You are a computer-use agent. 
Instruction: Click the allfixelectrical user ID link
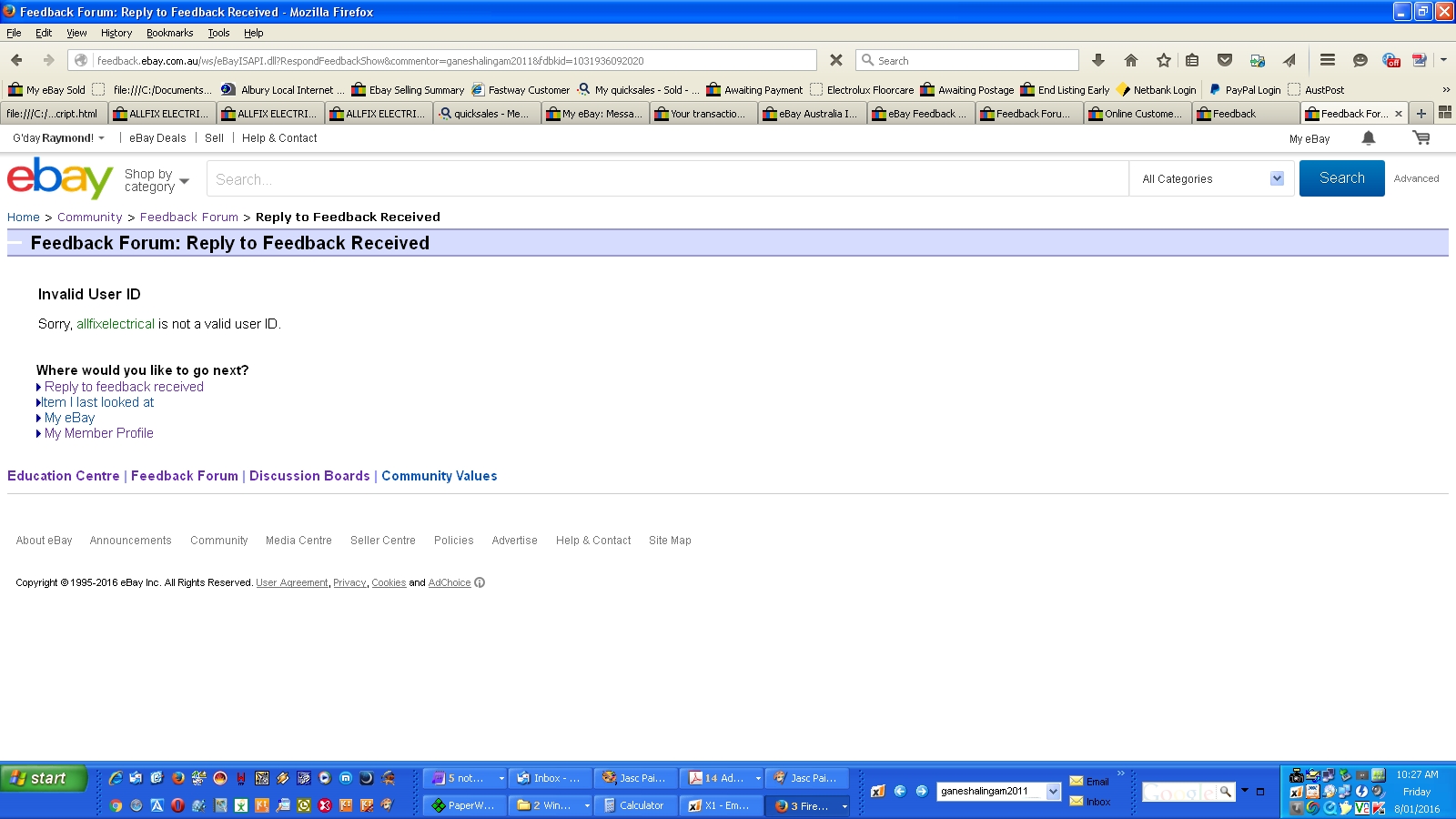point(116,324)
